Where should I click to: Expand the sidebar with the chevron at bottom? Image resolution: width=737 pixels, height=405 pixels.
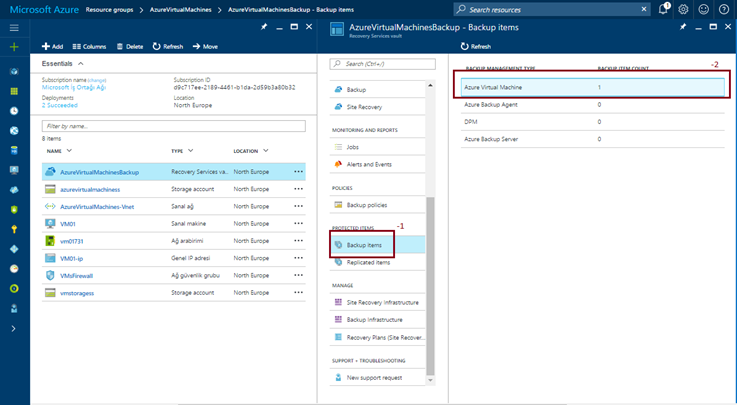[x=14, y=328]
